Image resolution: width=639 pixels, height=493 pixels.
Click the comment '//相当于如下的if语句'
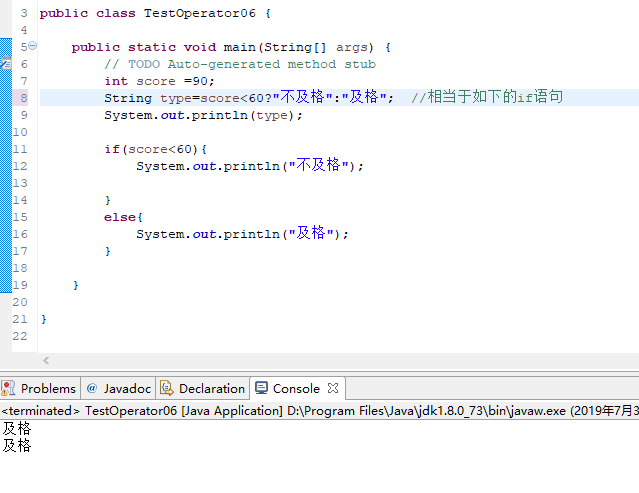[x=487, y=97]
